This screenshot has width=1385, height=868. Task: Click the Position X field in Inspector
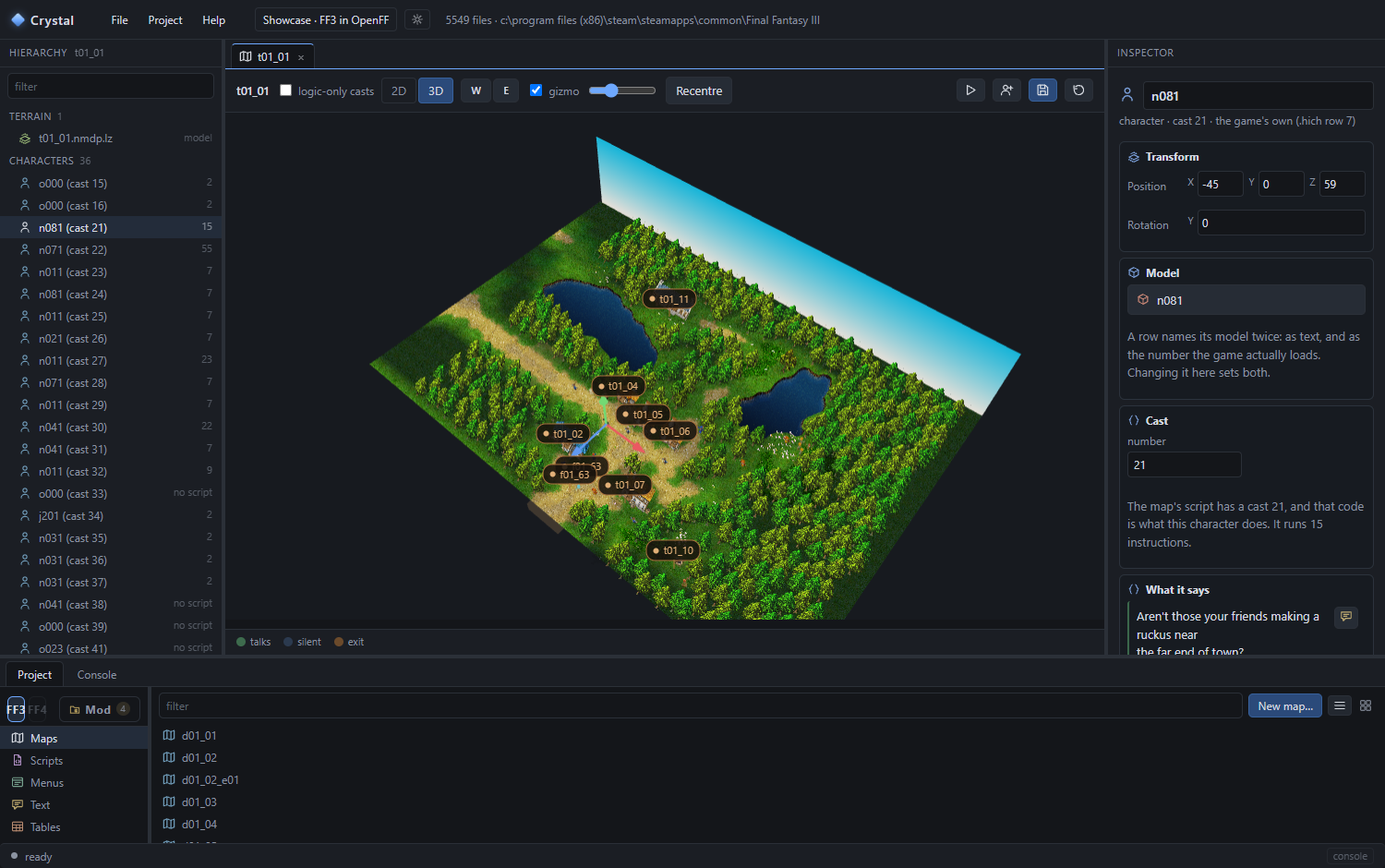(x=1221, y=184)
